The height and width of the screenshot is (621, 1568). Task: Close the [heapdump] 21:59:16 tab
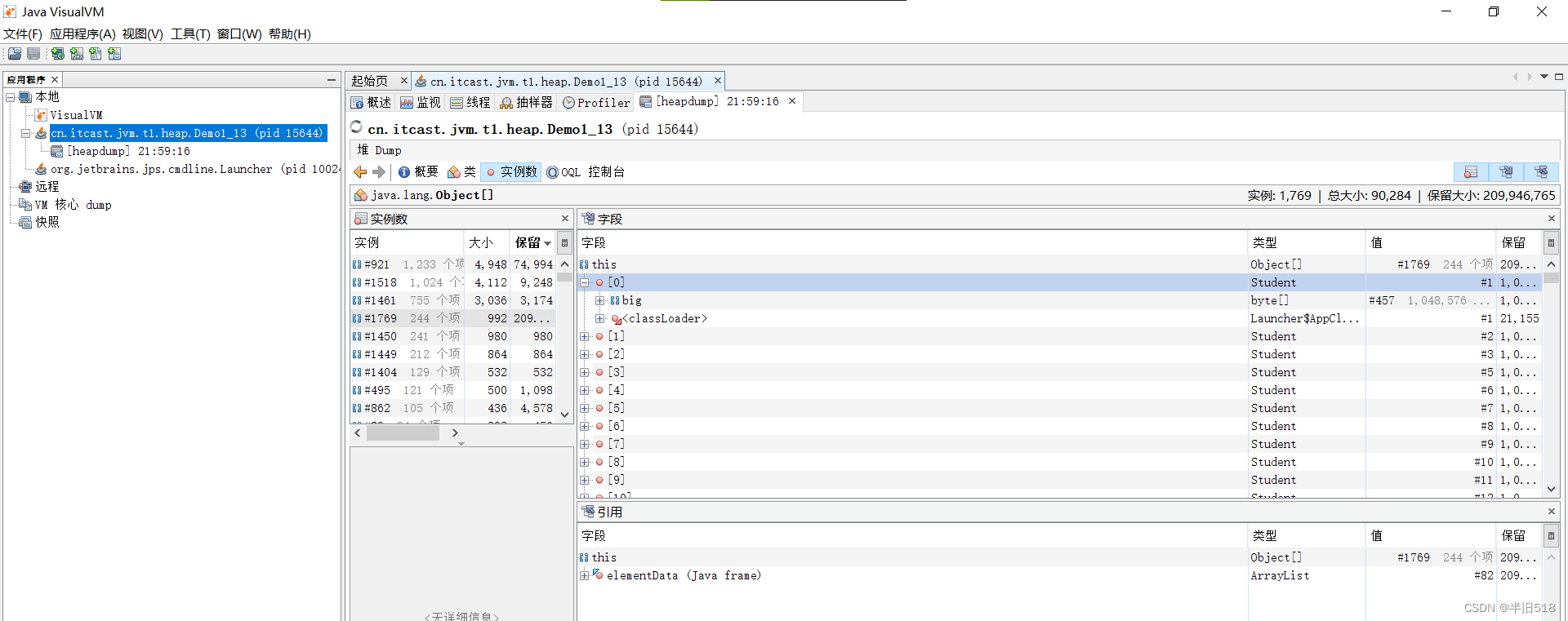point(792,101)
